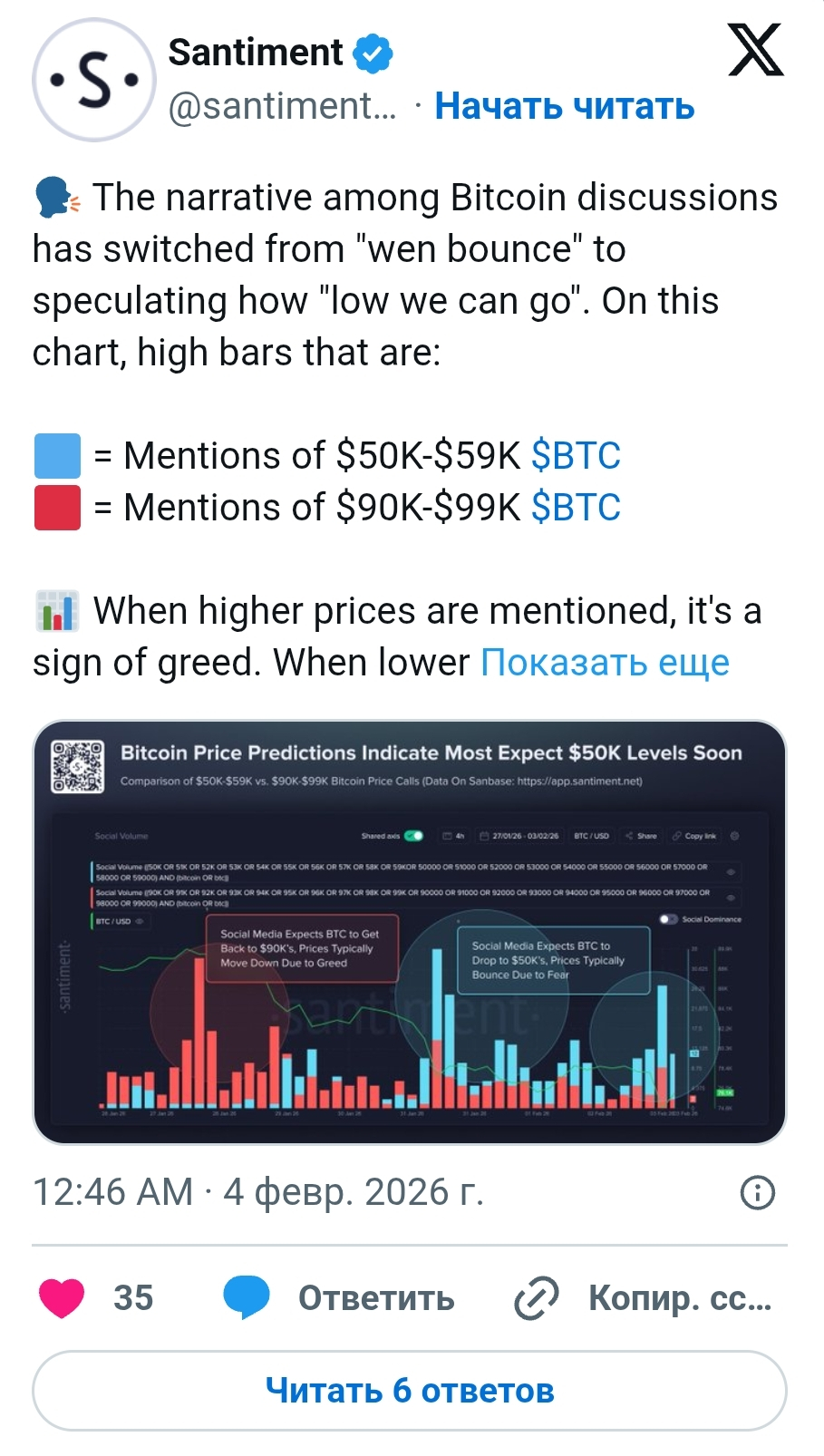Select the BTC / USD pair selector
This screenshot has height=1456, width=824.
pos(591,836)
